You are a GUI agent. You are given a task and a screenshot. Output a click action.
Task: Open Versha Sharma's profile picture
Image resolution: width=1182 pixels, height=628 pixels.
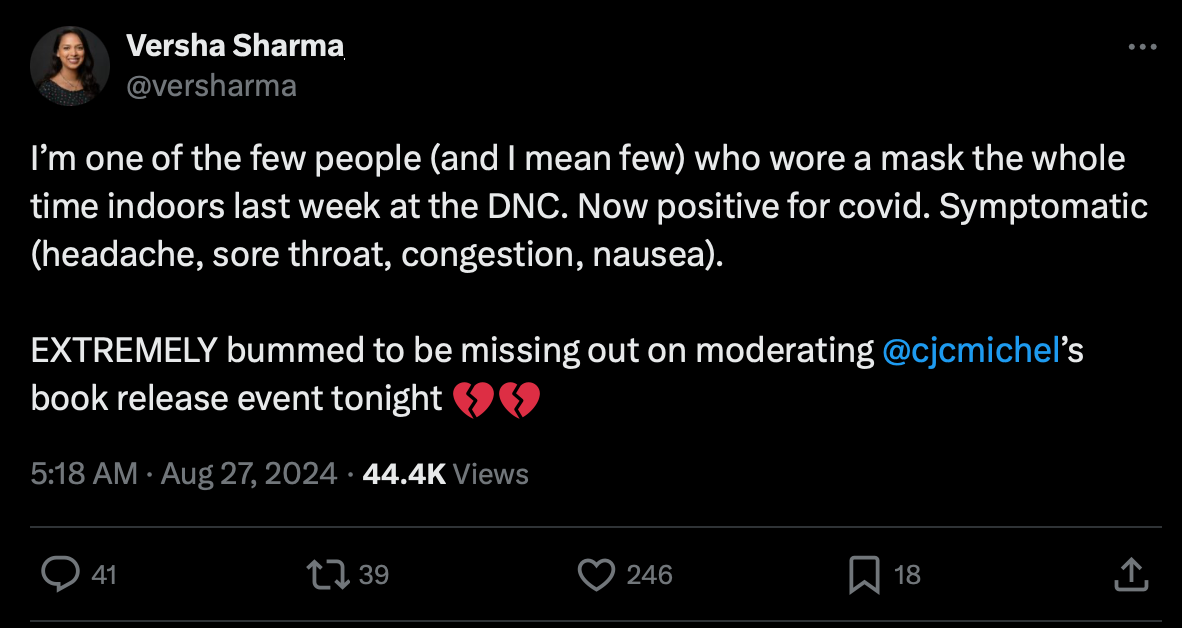tap(70, 66)
